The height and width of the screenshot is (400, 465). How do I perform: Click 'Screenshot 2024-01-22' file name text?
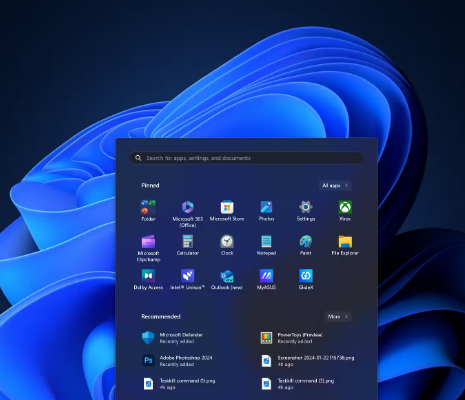click(316, 358)
